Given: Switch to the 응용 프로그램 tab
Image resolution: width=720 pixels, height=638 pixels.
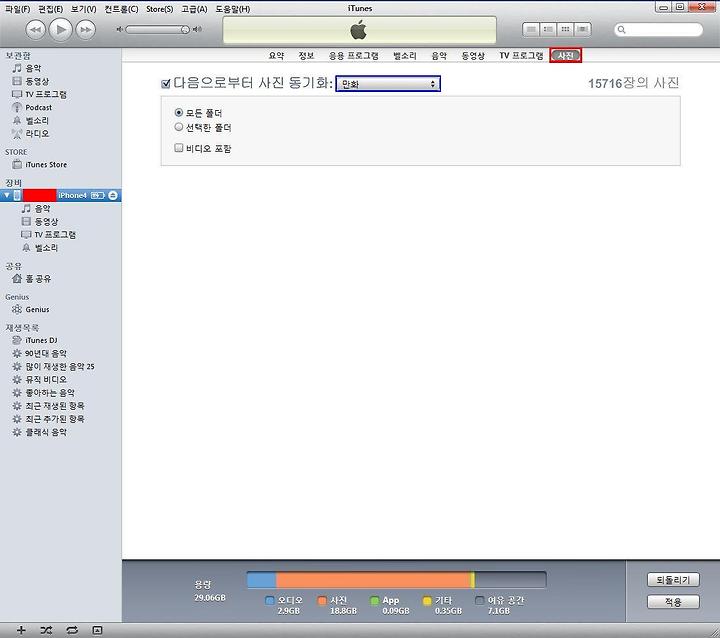Looking at the screenshot, I should [x=354, y=56].
